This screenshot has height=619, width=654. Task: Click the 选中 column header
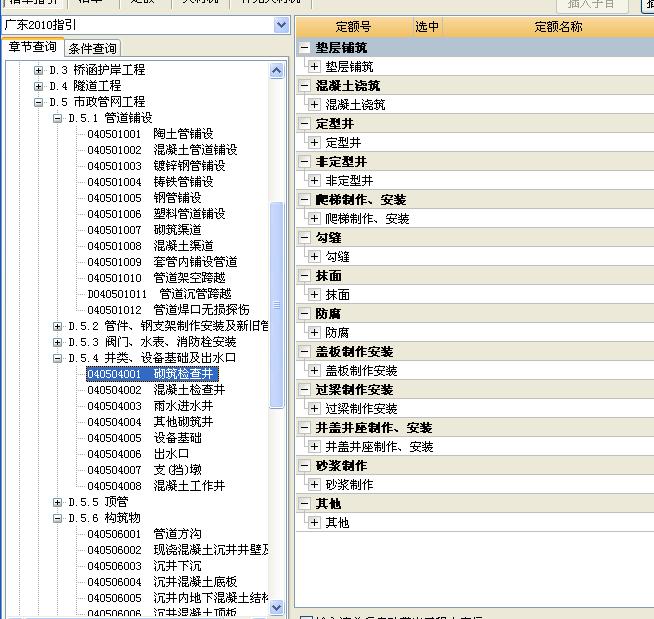point(427,27)
